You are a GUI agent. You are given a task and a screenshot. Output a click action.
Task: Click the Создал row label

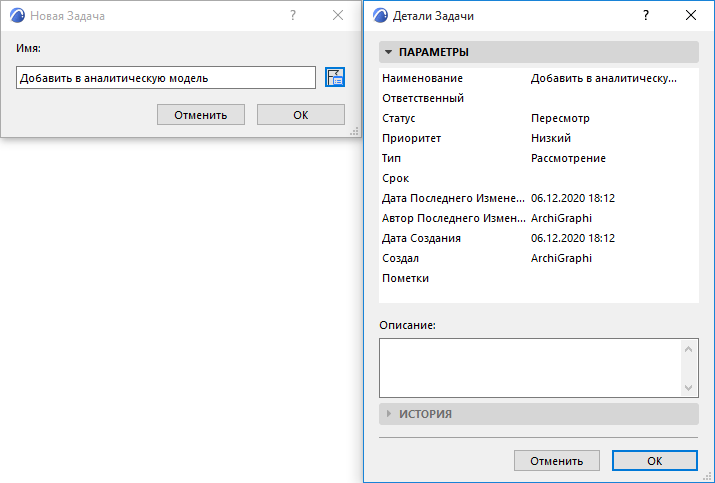(x=400, y=258)
